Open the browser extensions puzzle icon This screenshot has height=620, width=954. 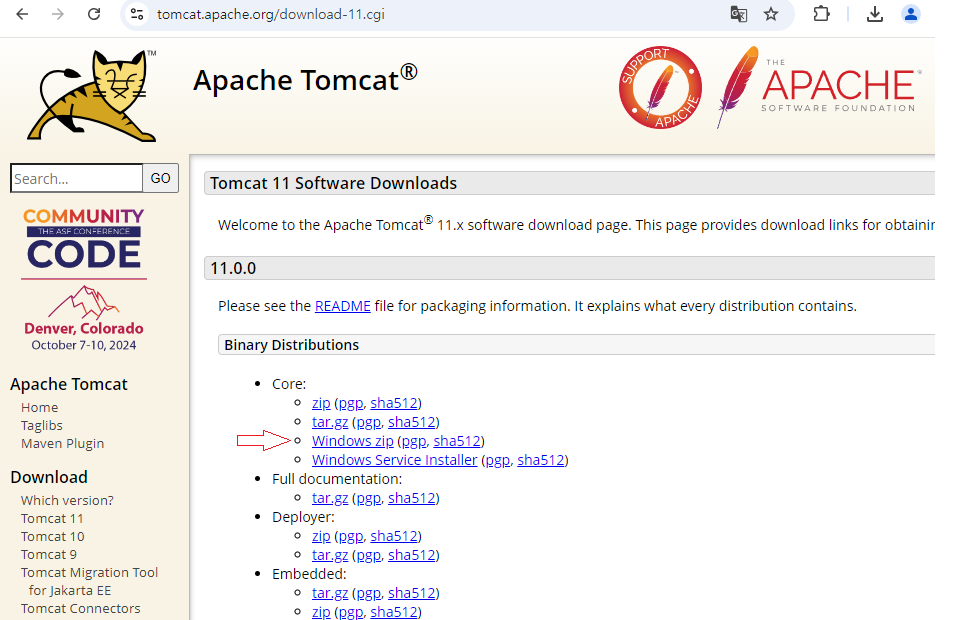821,14
